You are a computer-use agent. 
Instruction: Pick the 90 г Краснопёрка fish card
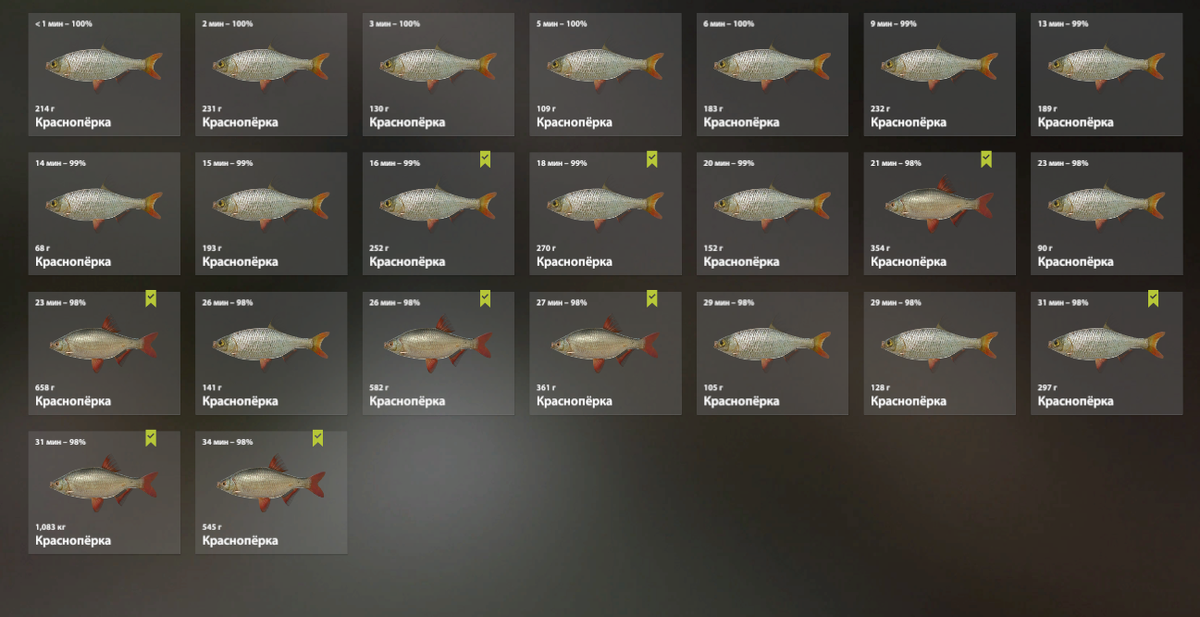point(1106,213)
